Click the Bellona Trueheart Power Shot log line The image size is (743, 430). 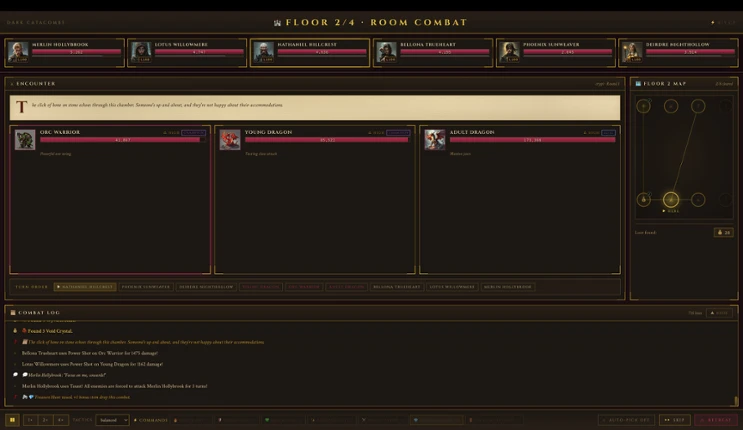pos(90,353)
